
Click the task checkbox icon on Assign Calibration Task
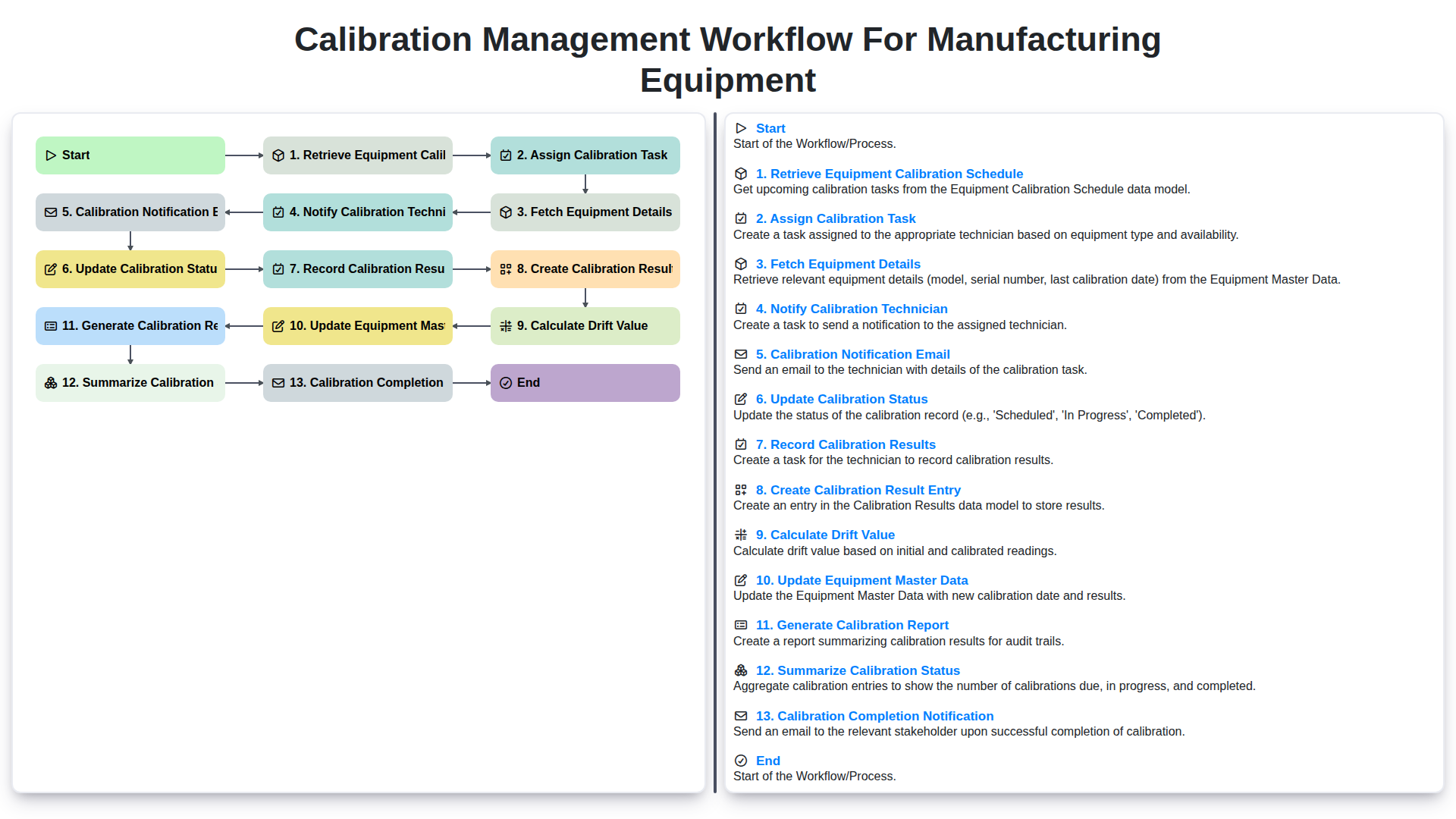[506, 155]
